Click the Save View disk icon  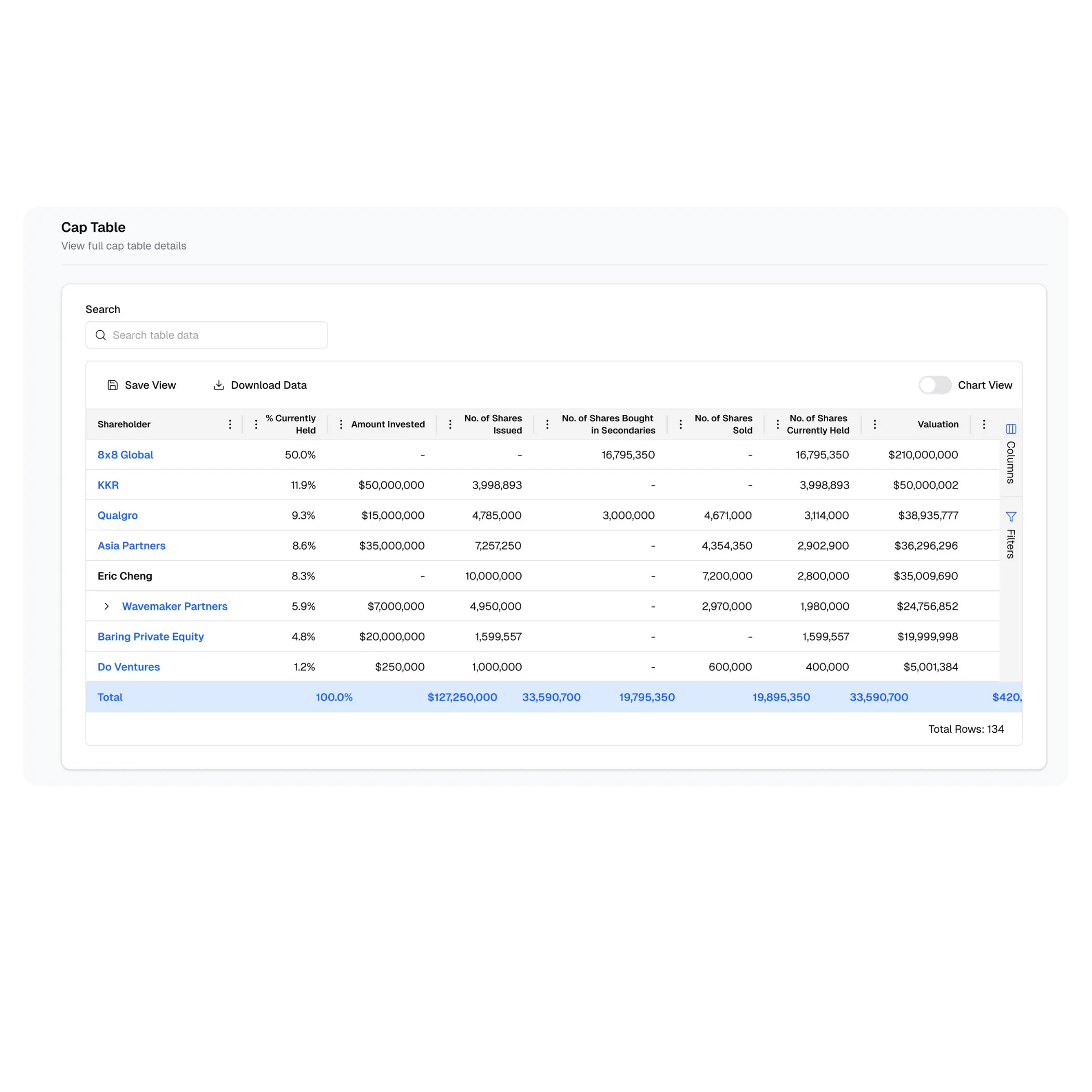tap(112, 385)
